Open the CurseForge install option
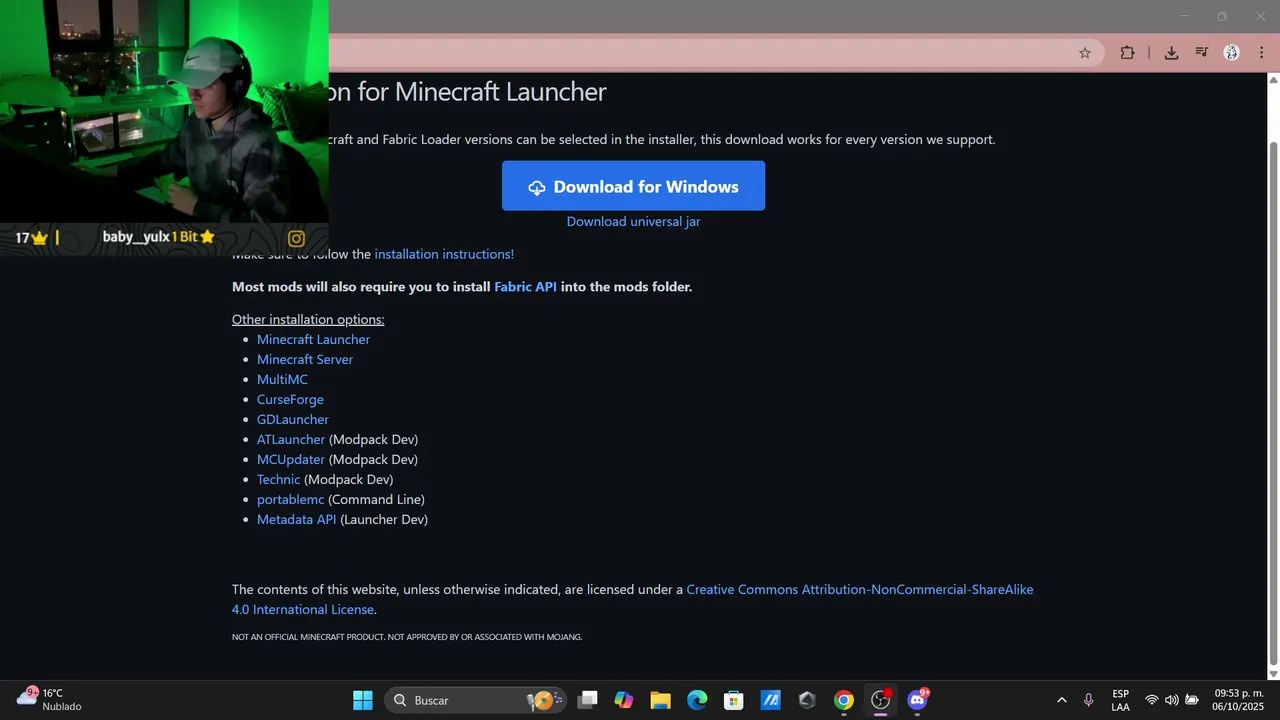Viewport: 1280px width, 720px height. click(290, 399)
